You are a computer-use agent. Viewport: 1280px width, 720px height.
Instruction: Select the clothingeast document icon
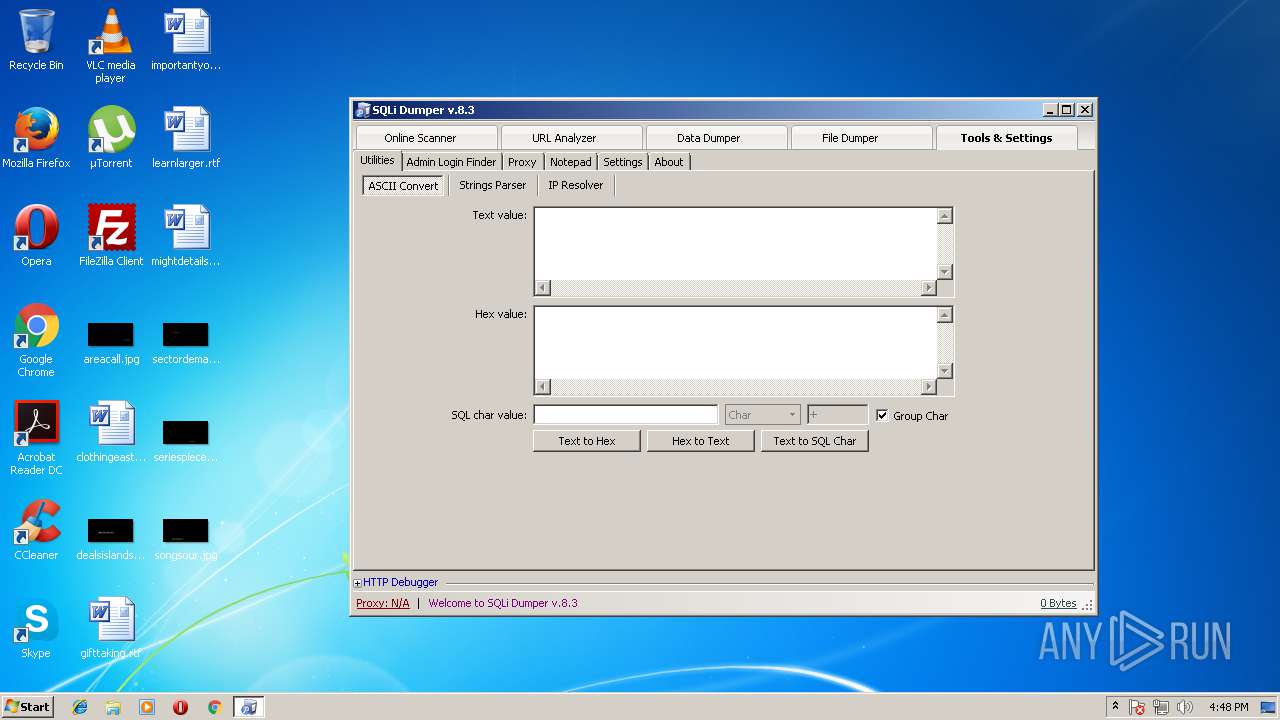pos(111,432)
